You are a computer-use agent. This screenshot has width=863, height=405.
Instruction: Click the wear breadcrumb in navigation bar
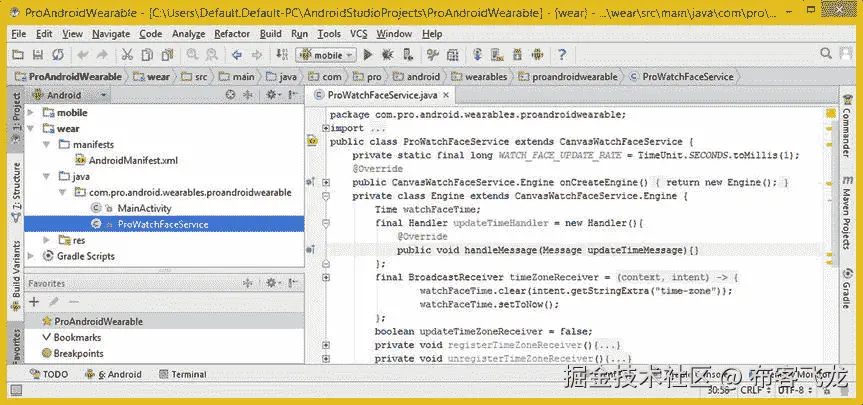click(x=151, y=77)
